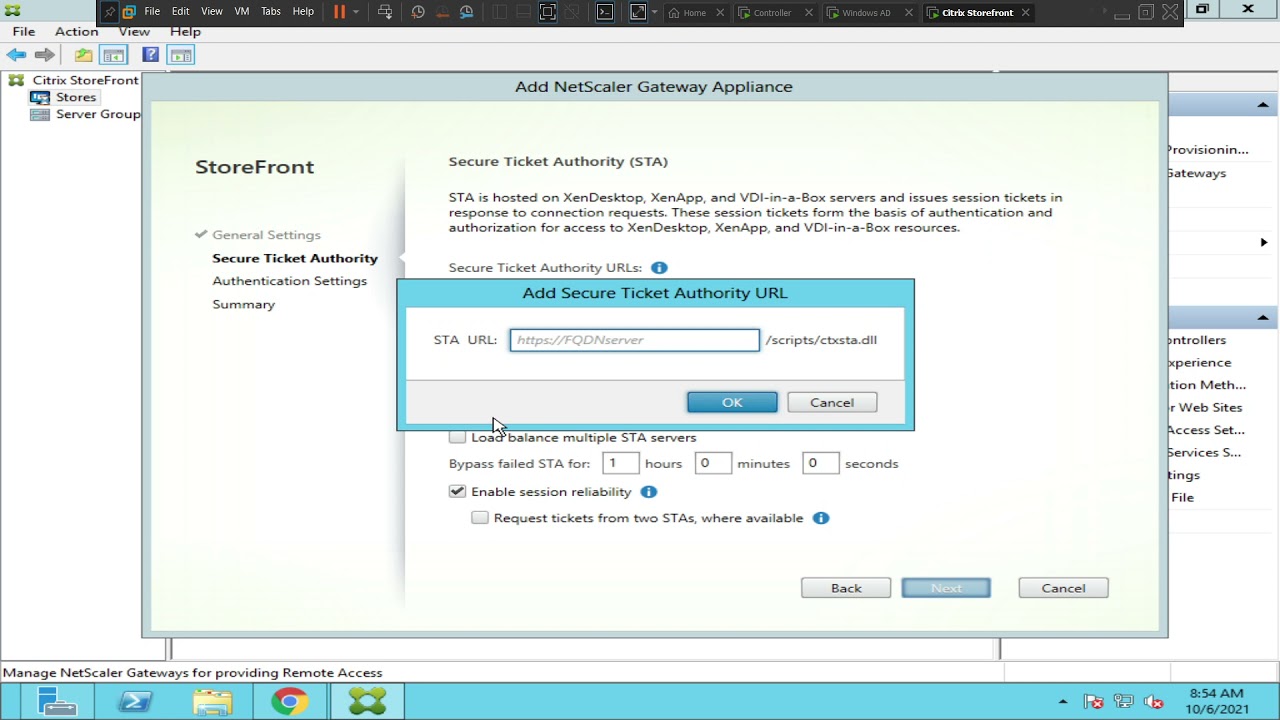Uncheck Enable session reliability
The width and height of the screenshot is (1280, 720).
coord(457,492)
